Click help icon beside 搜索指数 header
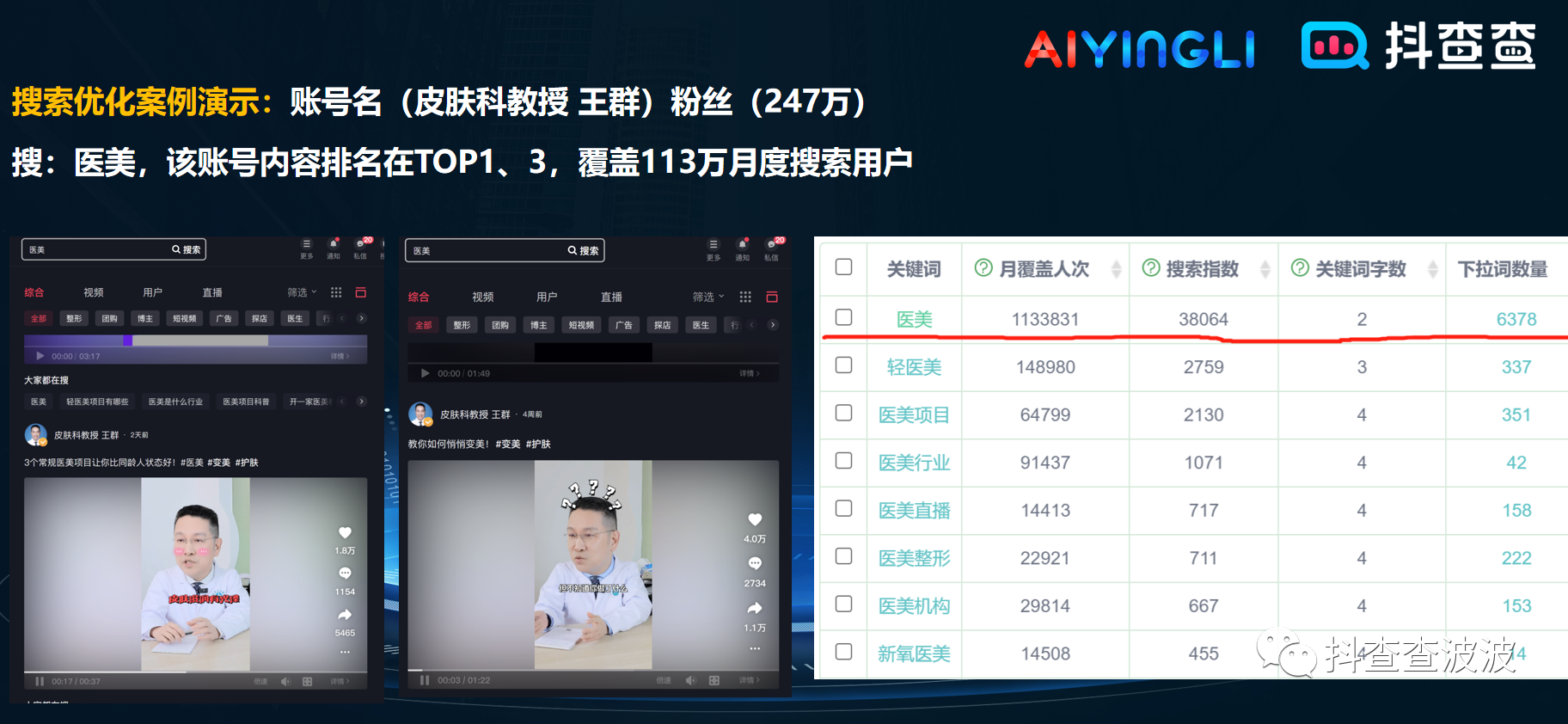 (1151, 268)
